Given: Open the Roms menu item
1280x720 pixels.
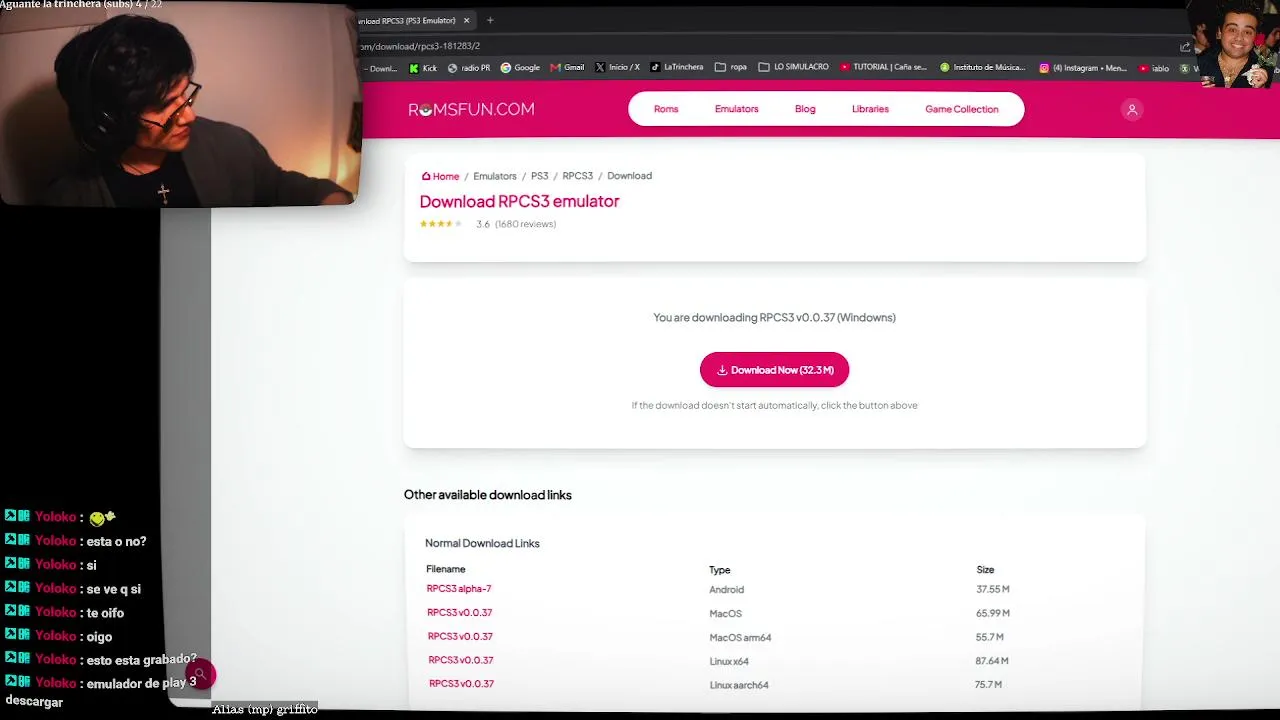Looking at the screenshot, I should point(666,109).
